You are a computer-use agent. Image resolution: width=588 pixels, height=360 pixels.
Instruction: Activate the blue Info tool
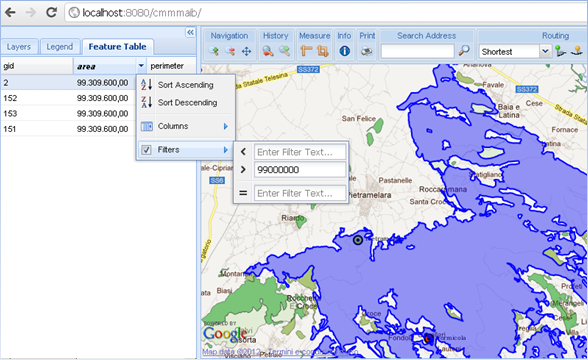(344, 51)
